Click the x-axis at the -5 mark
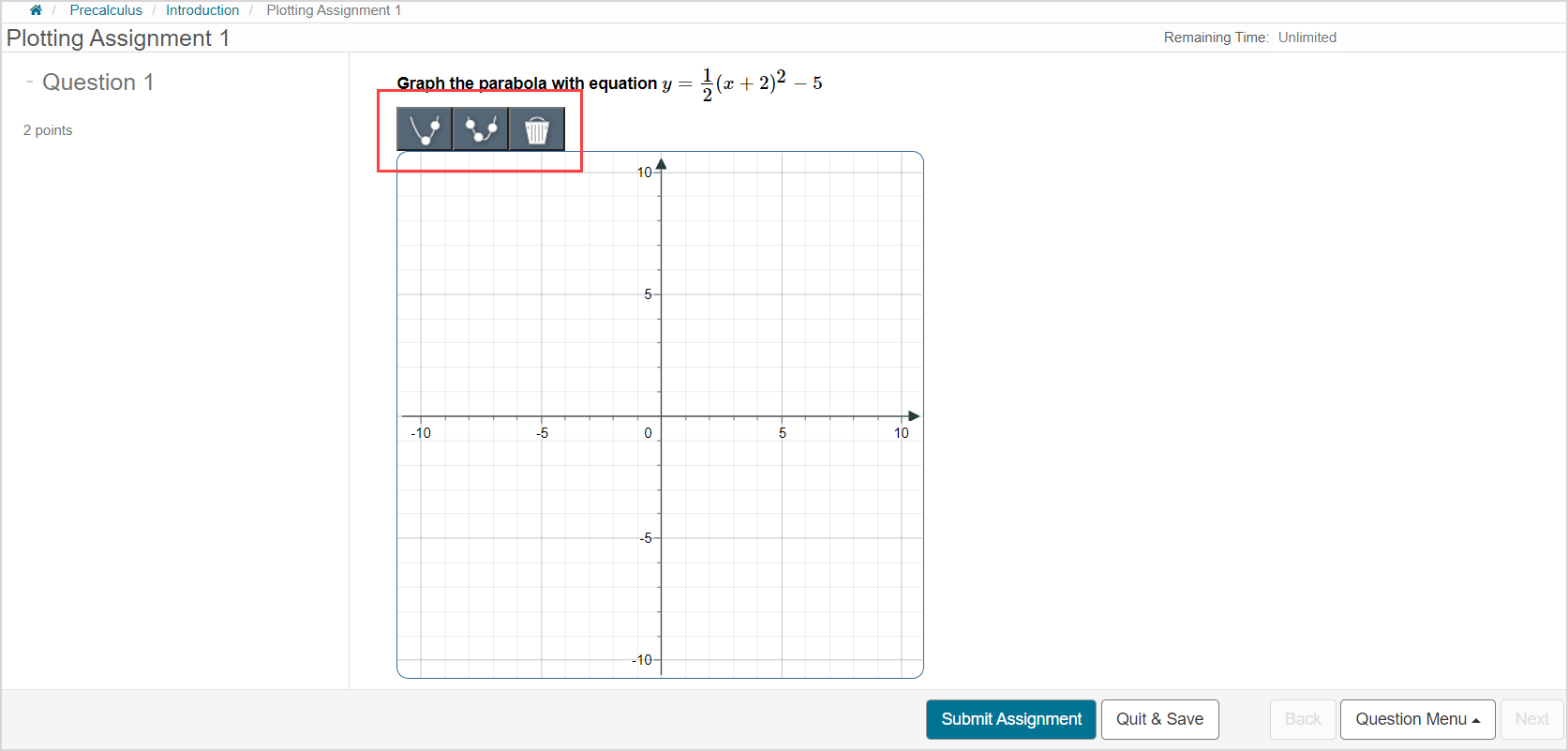 pyautogui.click(x=541, y=416)
